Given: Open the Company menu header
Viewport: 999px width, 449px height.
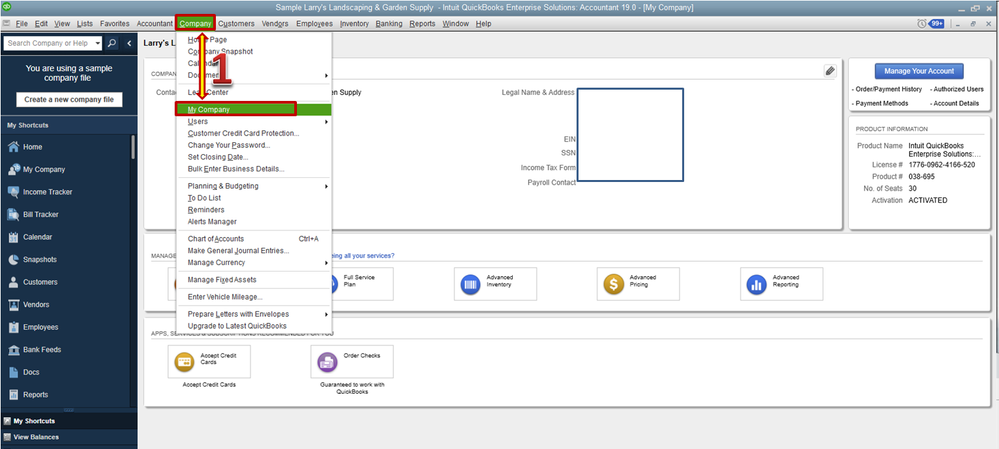Looking at the screenshot, I should coord(196,24).
